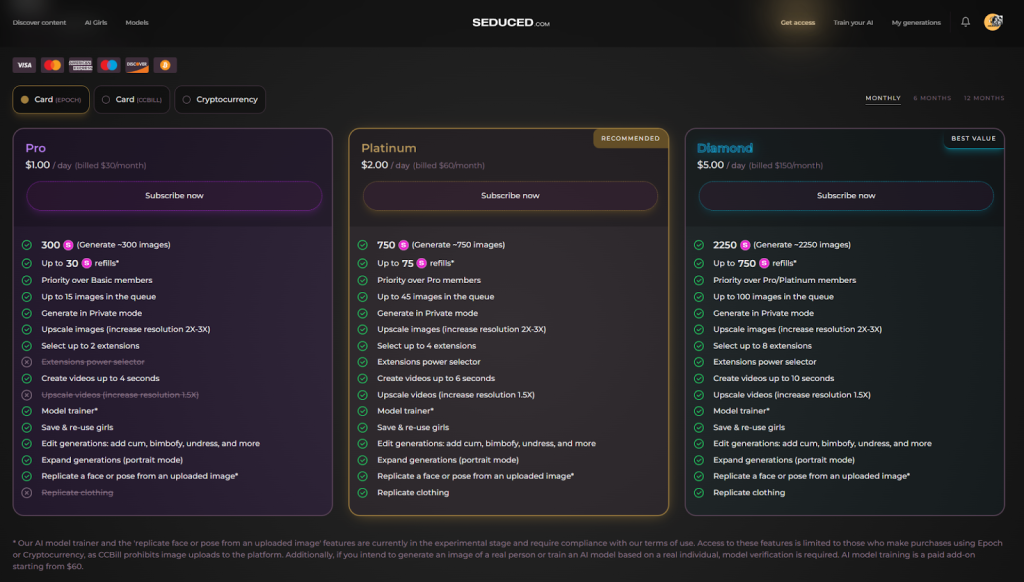Click the token icon beside Platinum's 750
This screenshot has height=582, width=1024.
404,245
